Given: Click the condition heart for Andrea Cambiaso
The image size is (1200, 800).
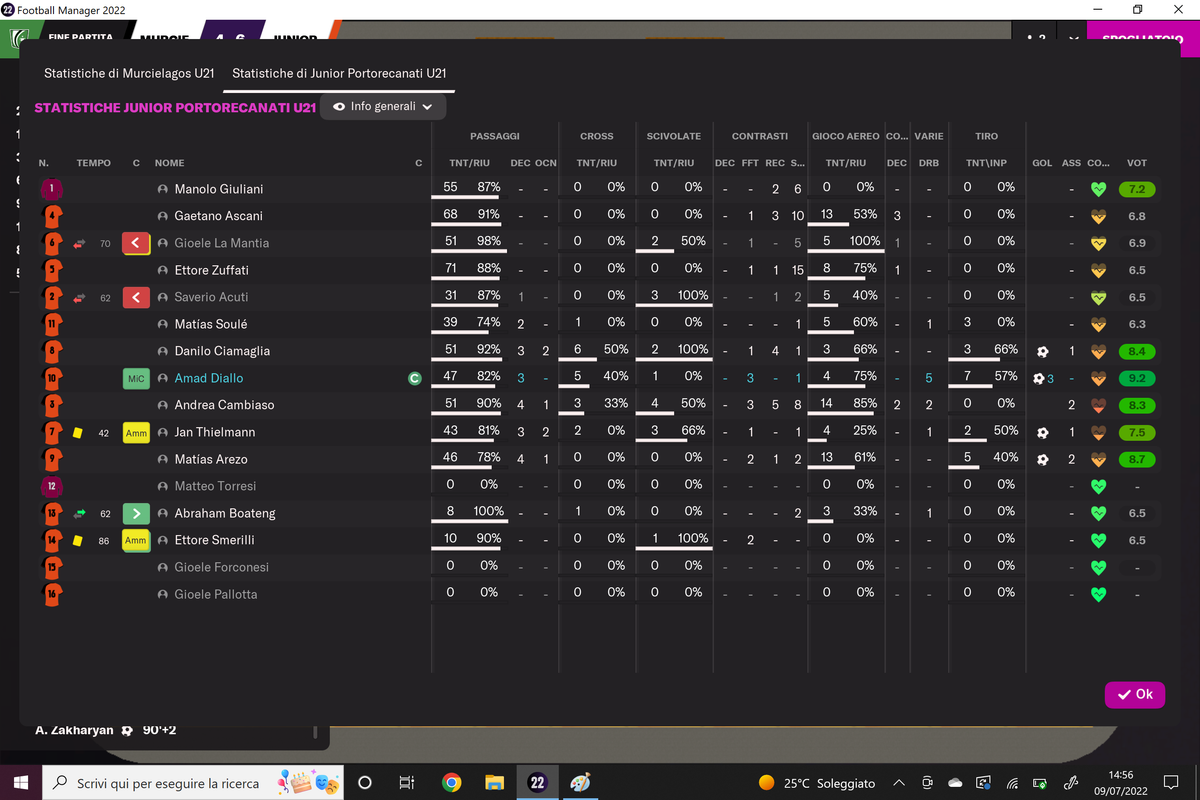Looking at the screenshot, I should click(1098, 405).
